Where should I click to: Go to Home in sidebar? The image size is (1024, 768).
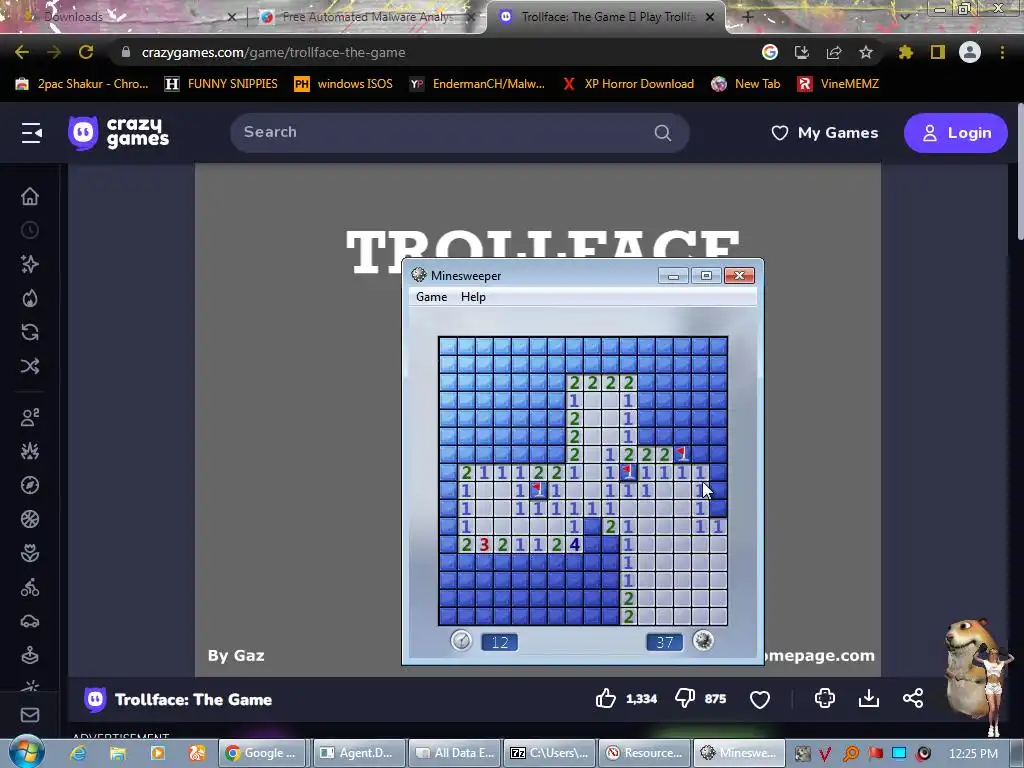pos(30,196)
